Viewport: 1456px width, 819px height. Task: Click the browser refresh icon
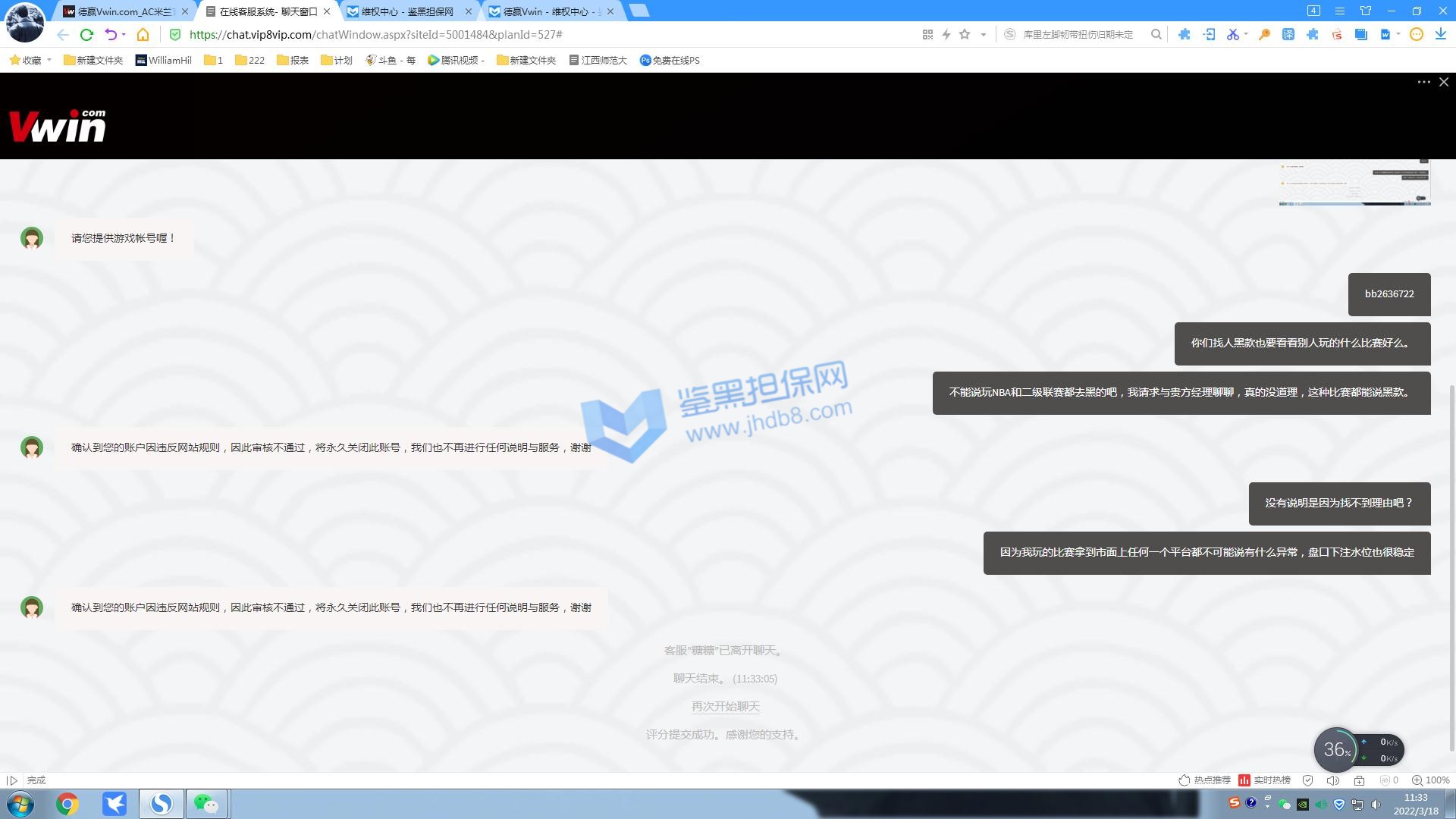86,35
